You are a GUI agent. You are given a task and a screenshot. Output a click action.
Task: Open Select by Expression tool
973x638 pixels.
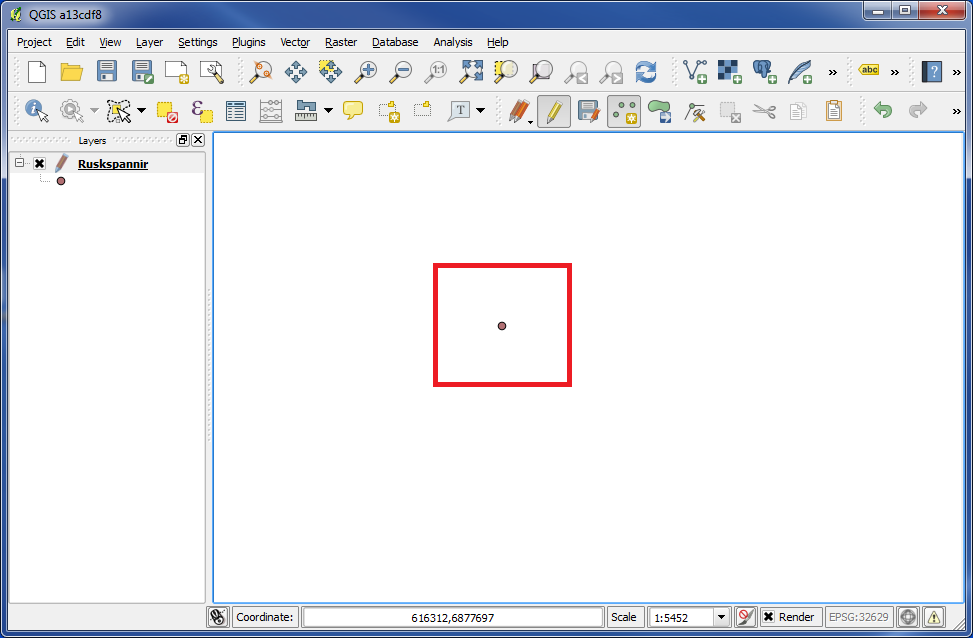pos(201,111)
